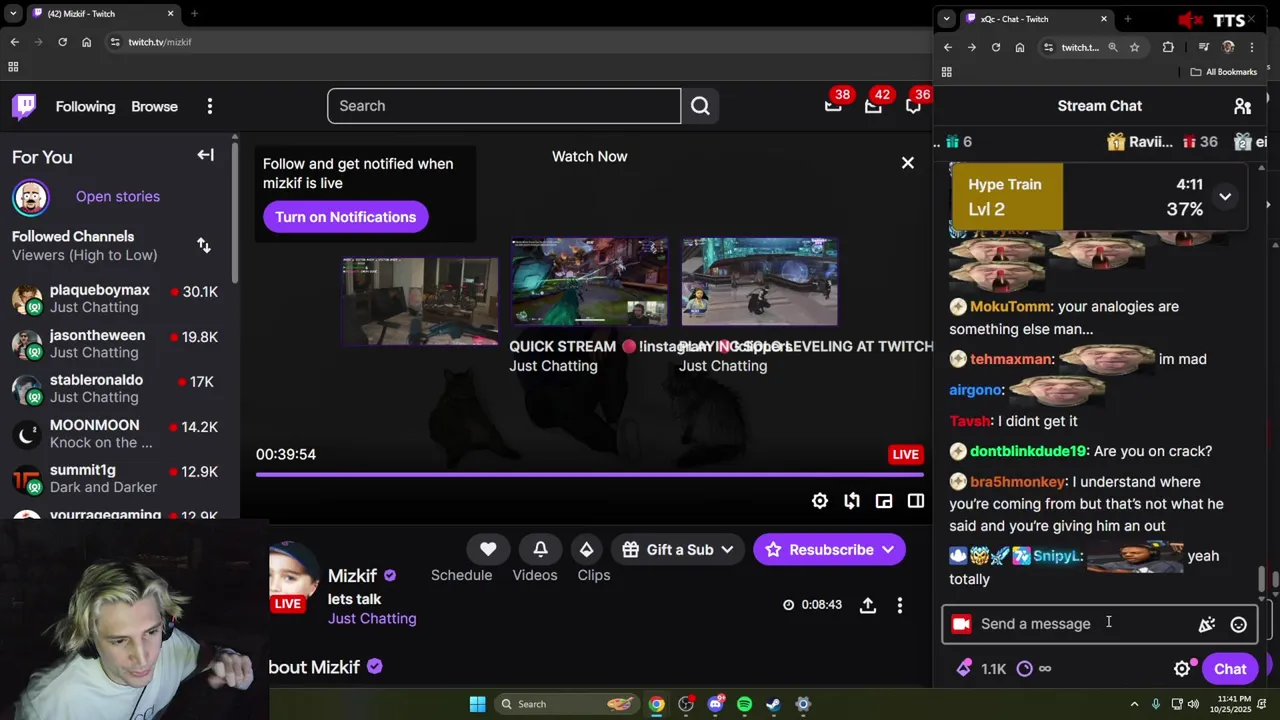
Task: Toggle theatre mode icon in player
Action: pos(916,501)
